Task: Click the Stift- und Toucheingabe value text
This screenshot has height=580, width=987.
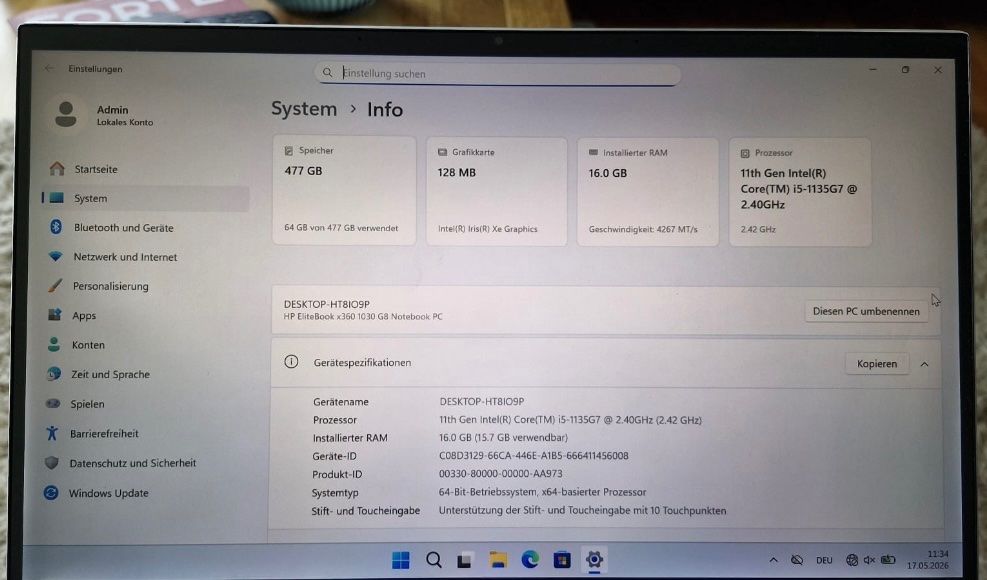Action: (582, 510)
